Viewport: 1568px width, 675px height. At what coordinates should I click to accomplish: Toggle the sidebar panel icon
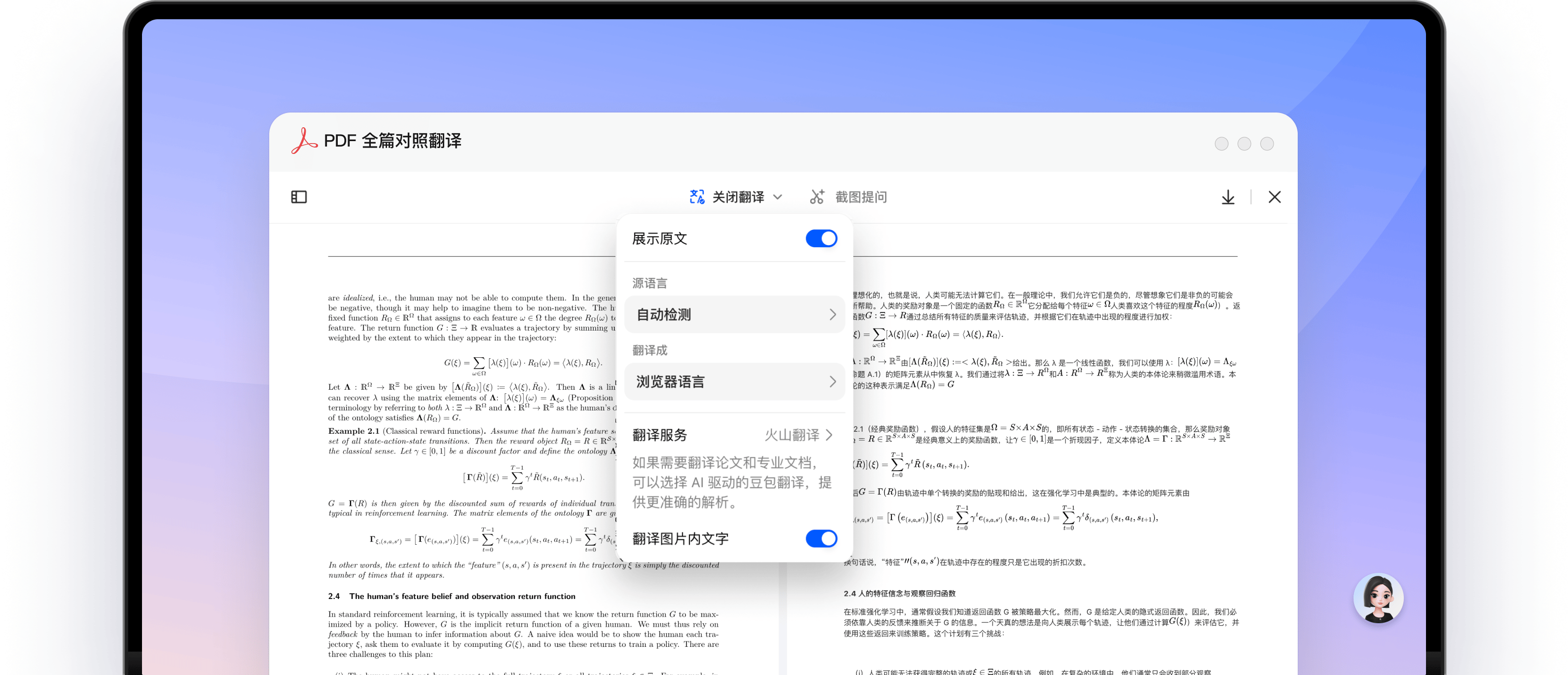[299, 197]
